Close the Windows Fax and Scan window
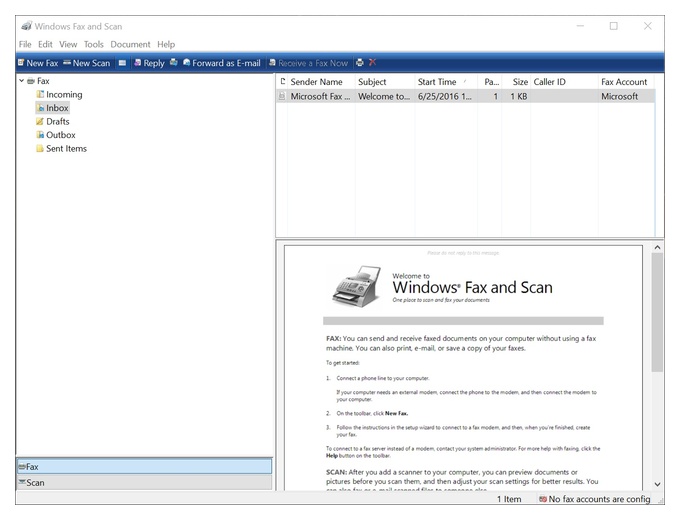Image resolution: width=680 pixels, height=520 pixels. 647,26
